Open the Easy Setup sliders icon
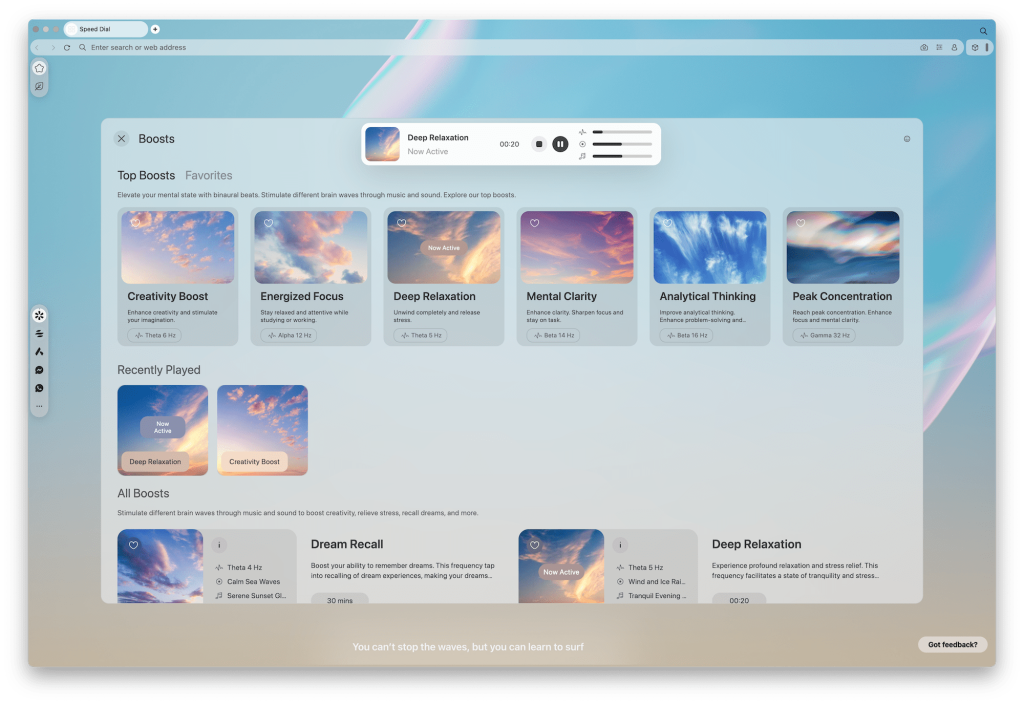Screen dimensions: 1024x704 938,47
